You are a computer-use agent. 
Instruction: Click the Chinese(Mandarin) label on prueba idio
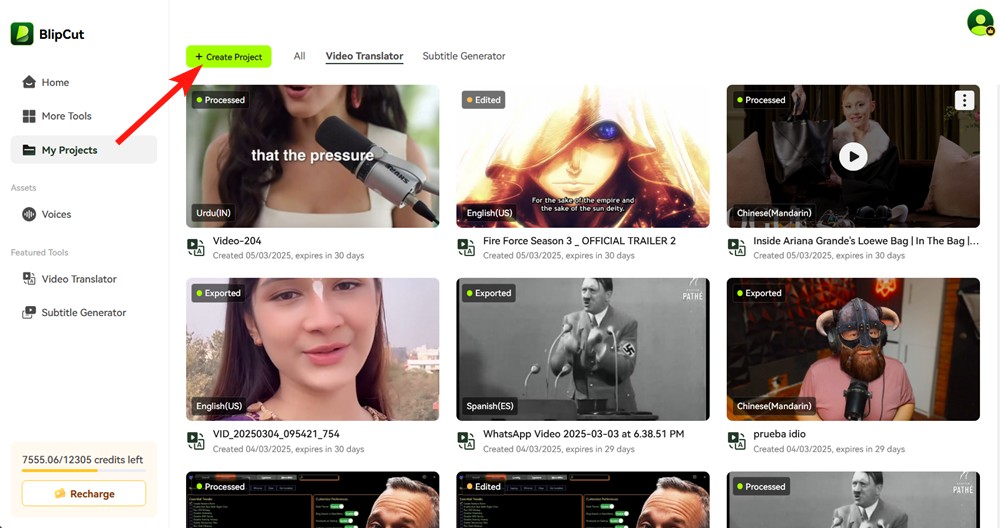click(774, 406)
